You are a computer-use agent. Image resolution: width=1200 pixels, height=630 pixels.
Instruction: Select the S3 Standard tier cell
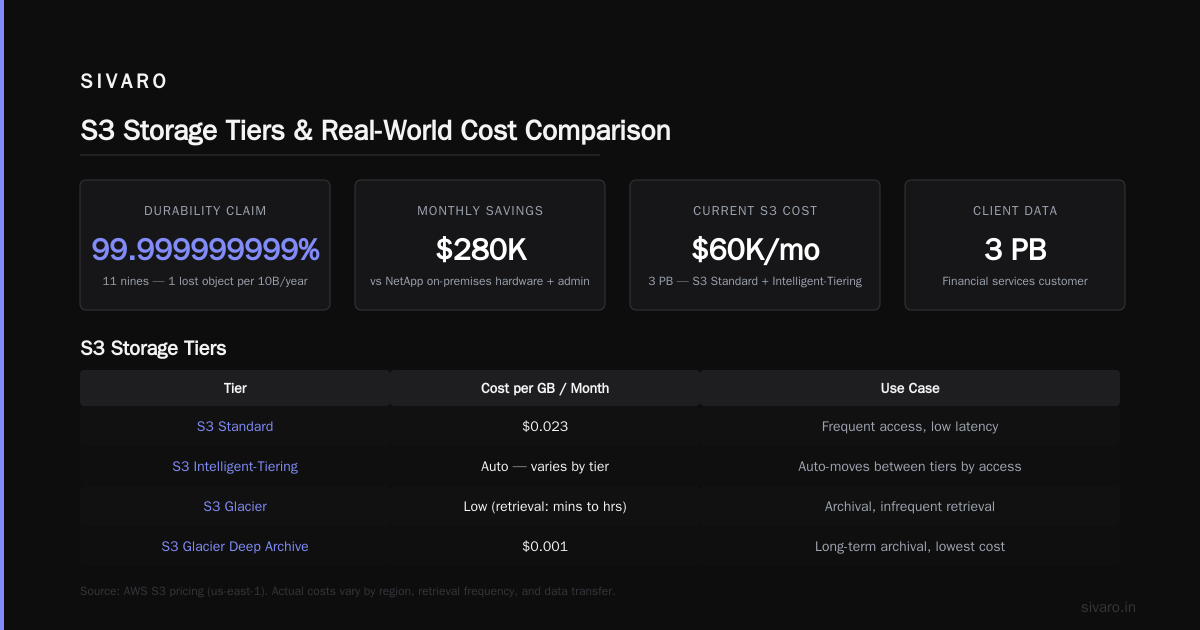pos(235,426)
